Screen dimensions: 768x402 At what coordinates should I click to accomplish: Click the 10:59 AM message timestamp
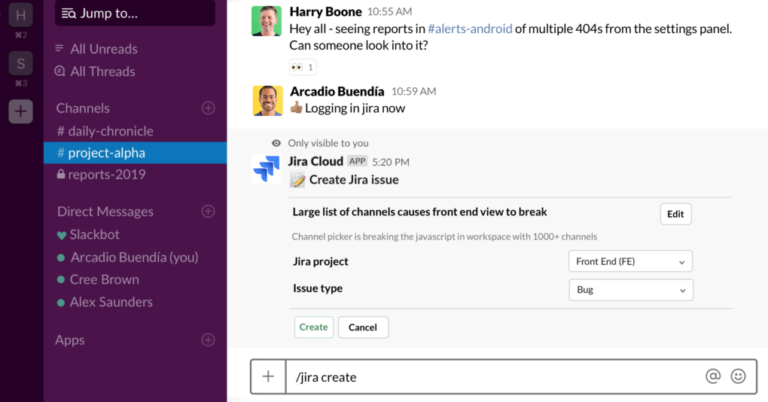pyautogui.click(x=413, y=92)
